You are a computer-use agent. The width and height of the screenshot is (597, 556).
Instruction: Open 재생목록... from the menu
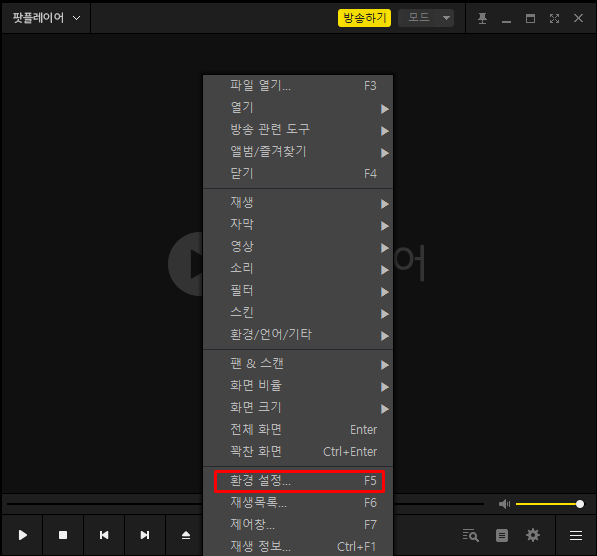coord(298,503)
